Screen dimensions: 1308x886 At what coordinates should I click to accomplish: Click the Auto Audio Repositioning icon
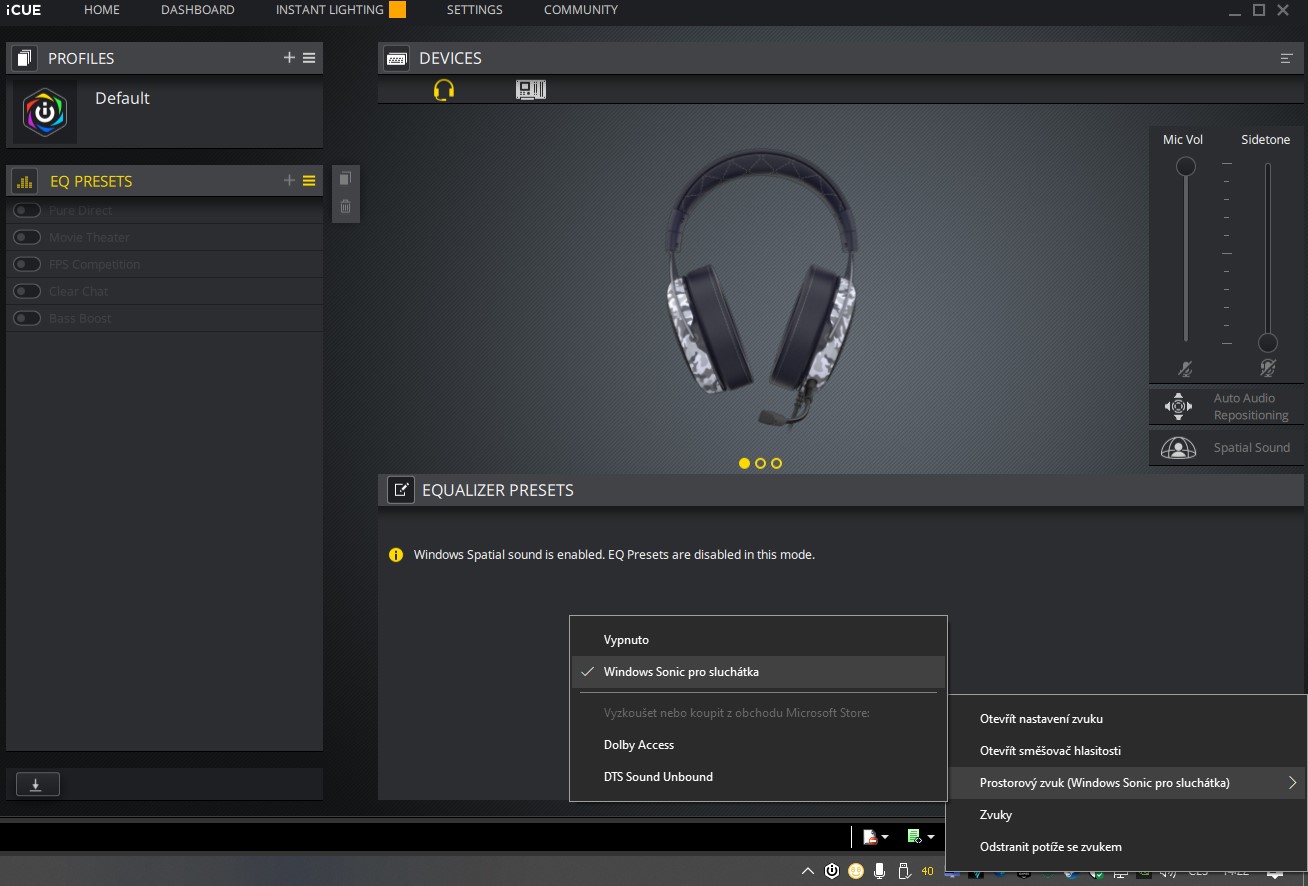point(1178,406)
